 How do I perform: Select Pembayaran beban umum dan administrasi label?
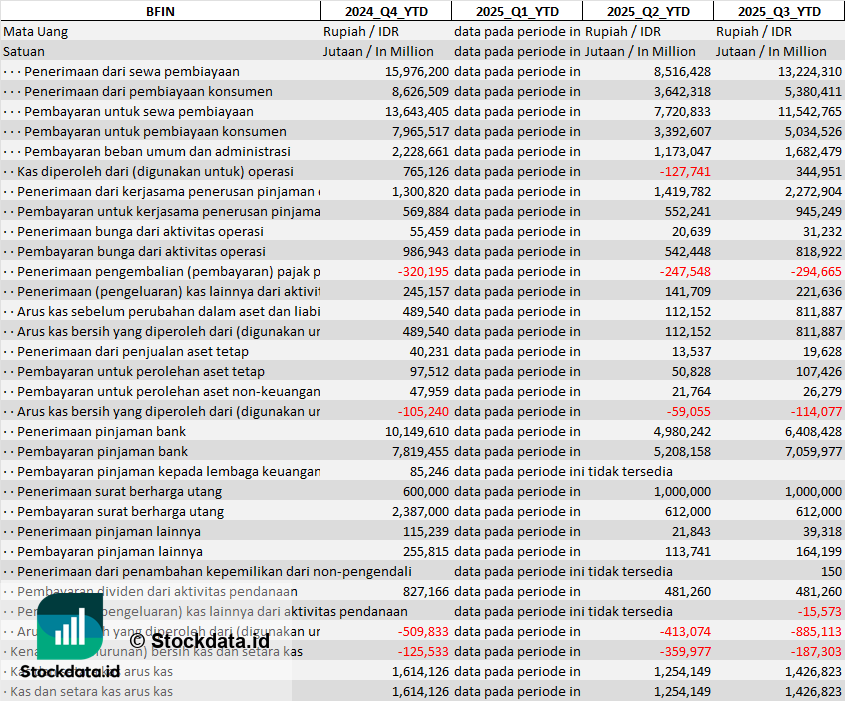coord(157,151)
